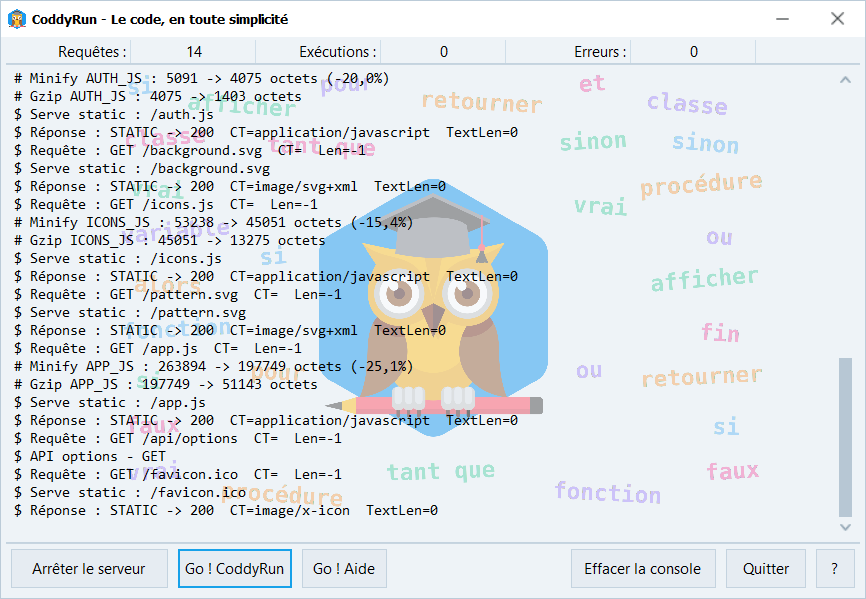This screenshot has height=599, width=866.
Task: Click the CoddyRun owl icon in title bar
Action: 17,19
